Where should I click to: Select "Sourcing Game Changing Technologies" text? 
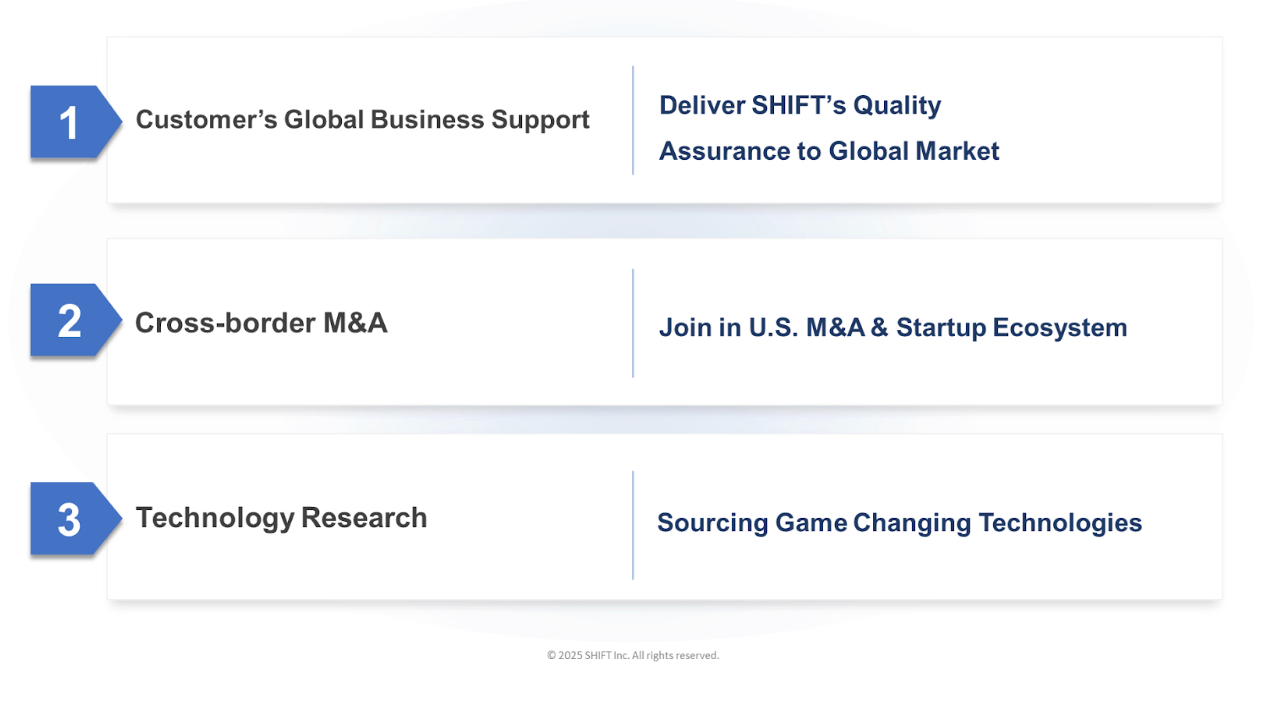pos(899,523)
